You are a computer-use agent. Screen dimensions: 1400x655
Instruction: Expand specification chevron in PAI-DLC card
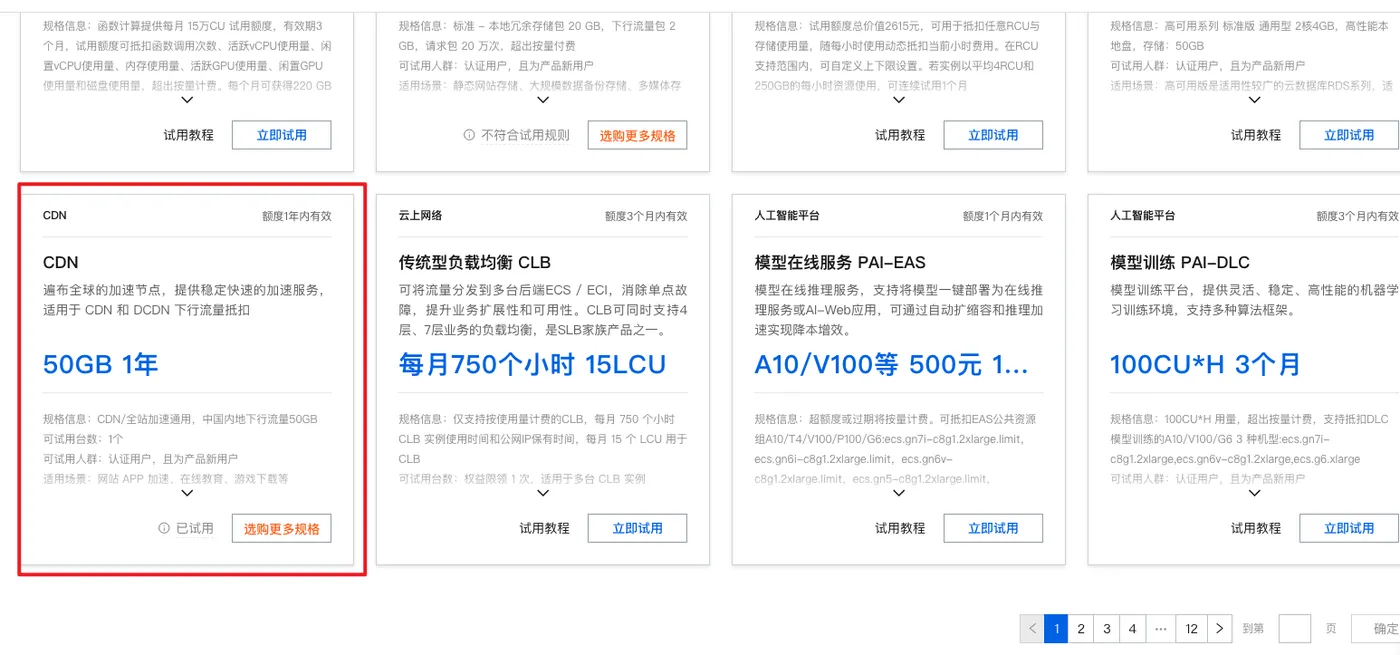click(1255, 493)
